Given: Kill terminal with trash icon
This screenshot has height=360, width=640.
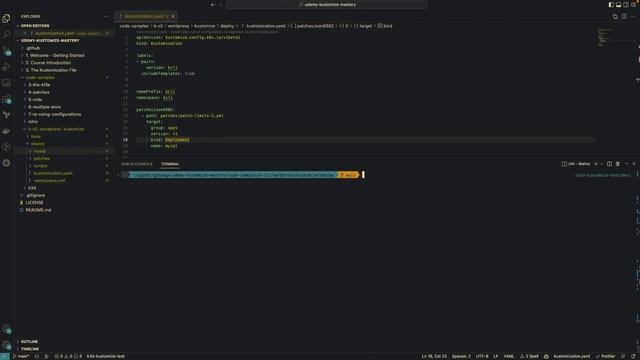Looking at the screenshot, I should pos(618,164).
